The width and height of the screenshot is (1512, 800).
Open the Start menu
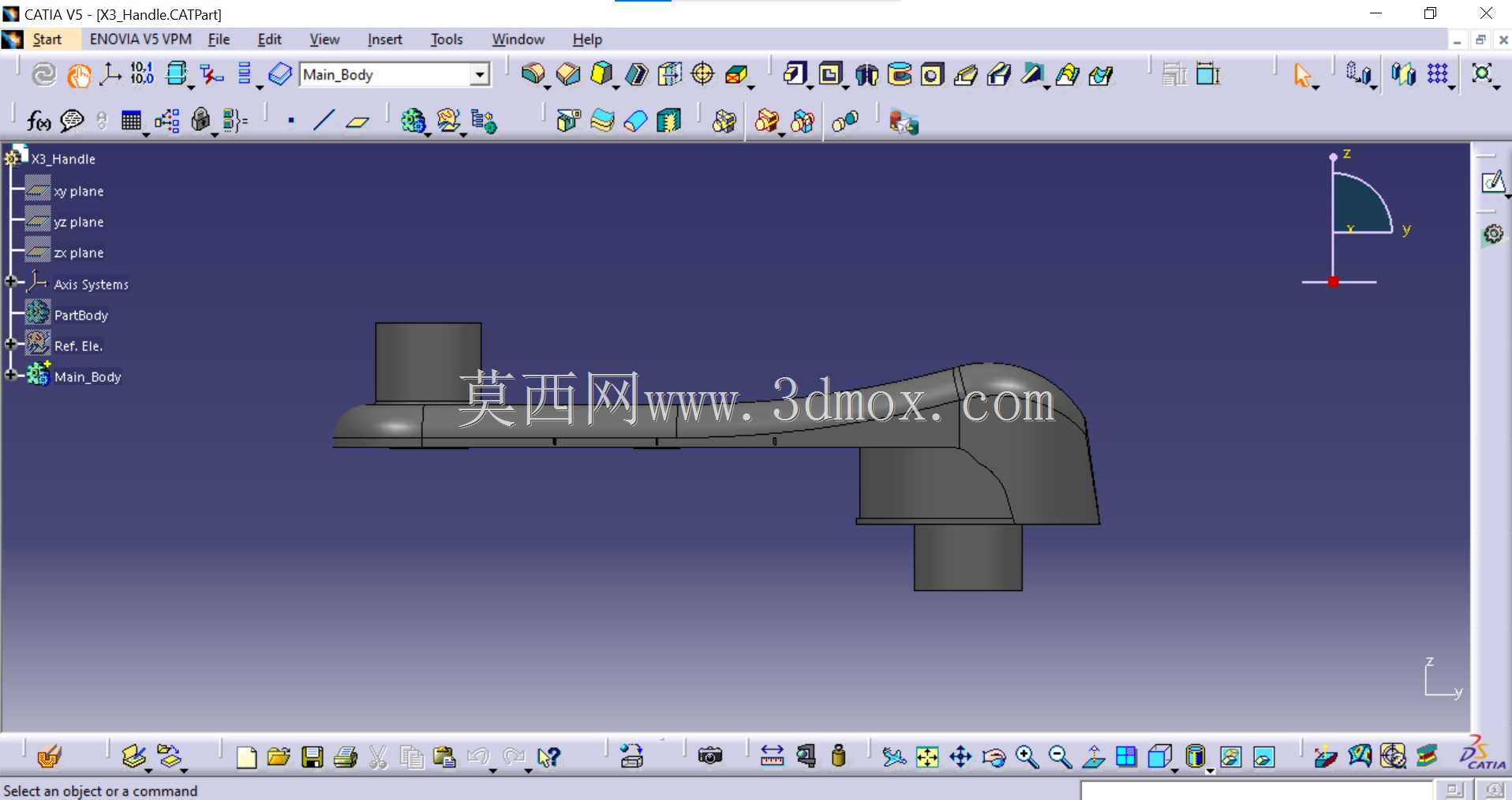tap(47, 39)
